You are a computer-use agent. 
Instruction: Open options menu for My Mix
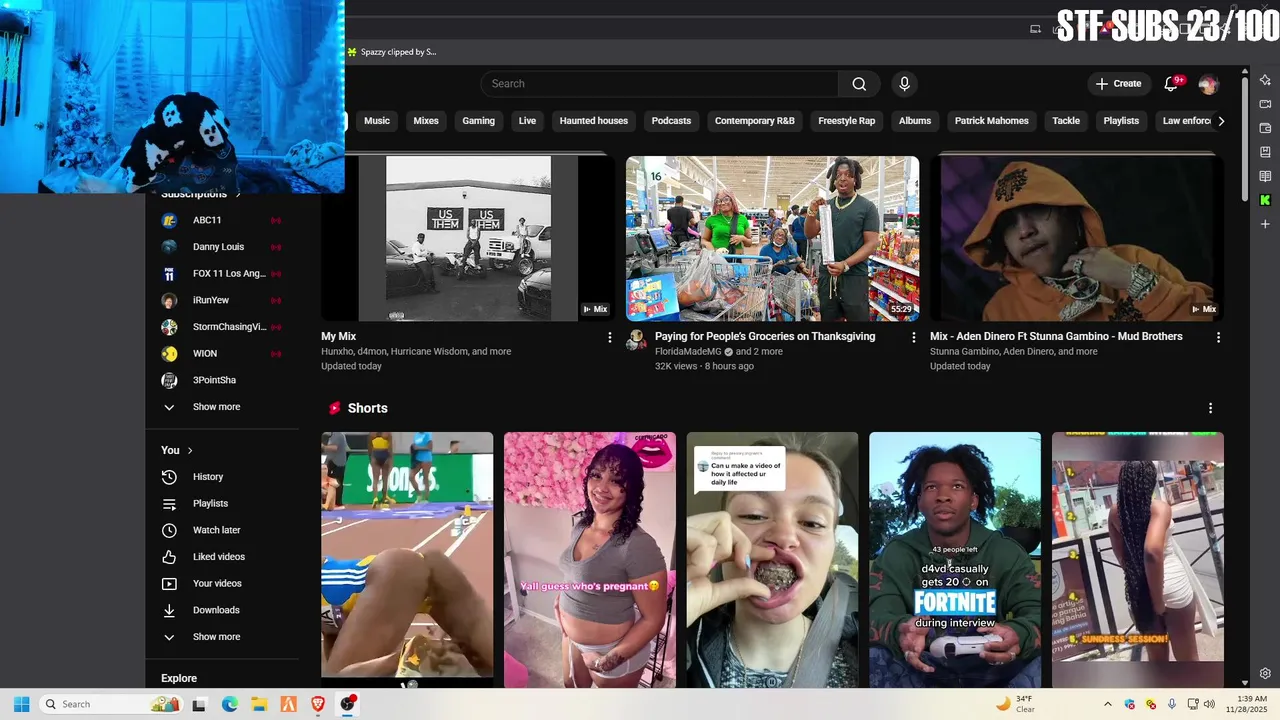[609, 338]
